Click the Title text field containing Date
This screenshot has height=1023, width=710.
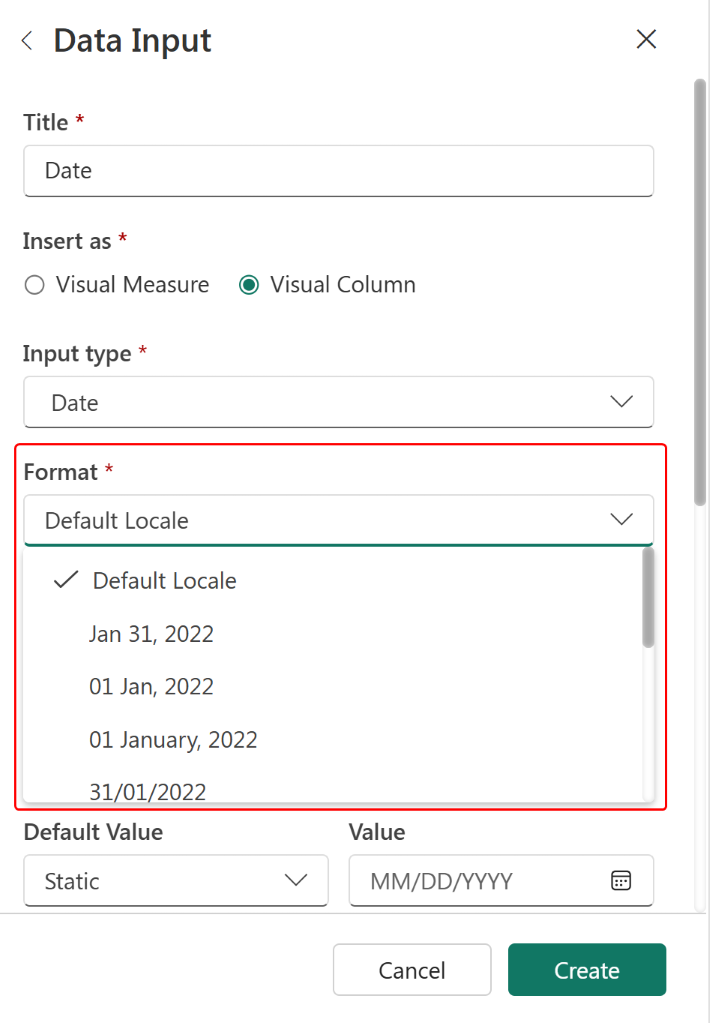tap(339, 171)
